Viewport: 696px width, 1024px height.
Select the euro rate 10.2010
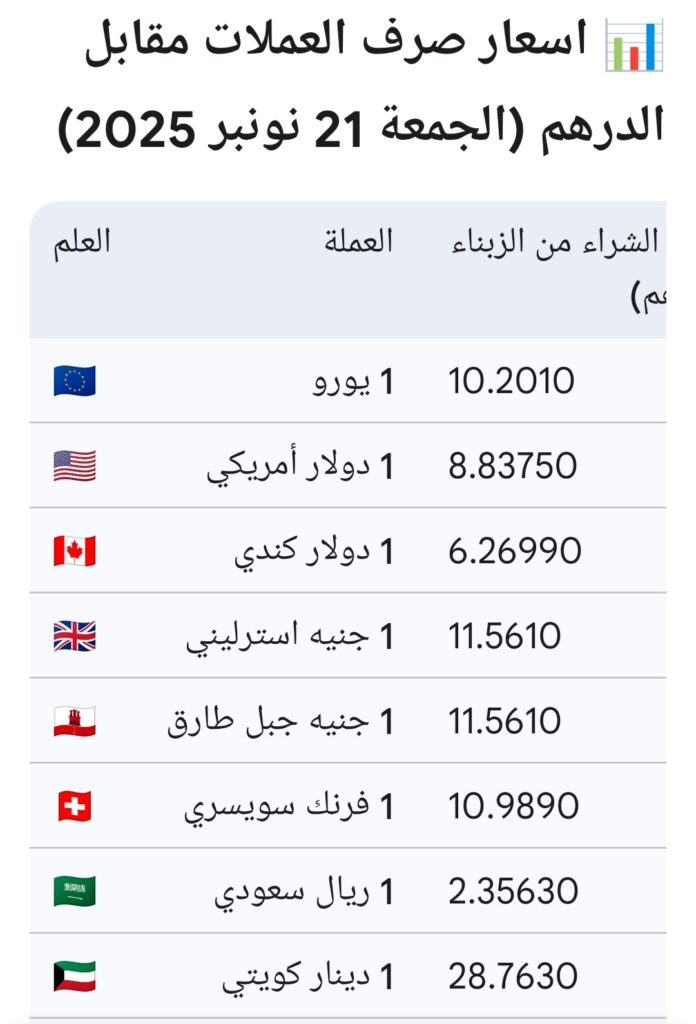click(511, 381)
